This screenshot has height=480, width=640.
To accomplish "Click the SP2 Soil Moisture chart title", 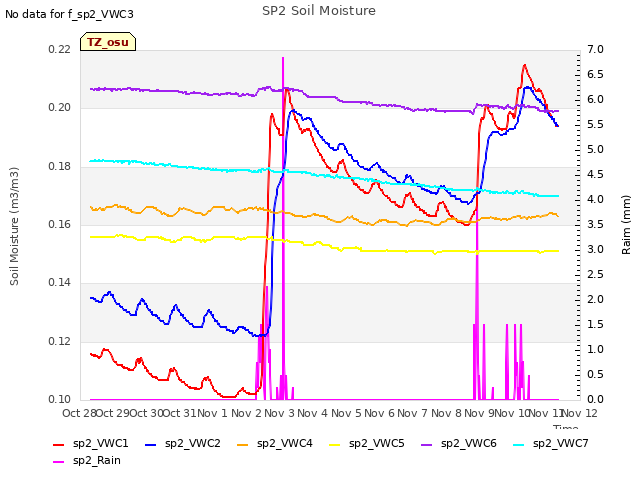I will 319,11.
